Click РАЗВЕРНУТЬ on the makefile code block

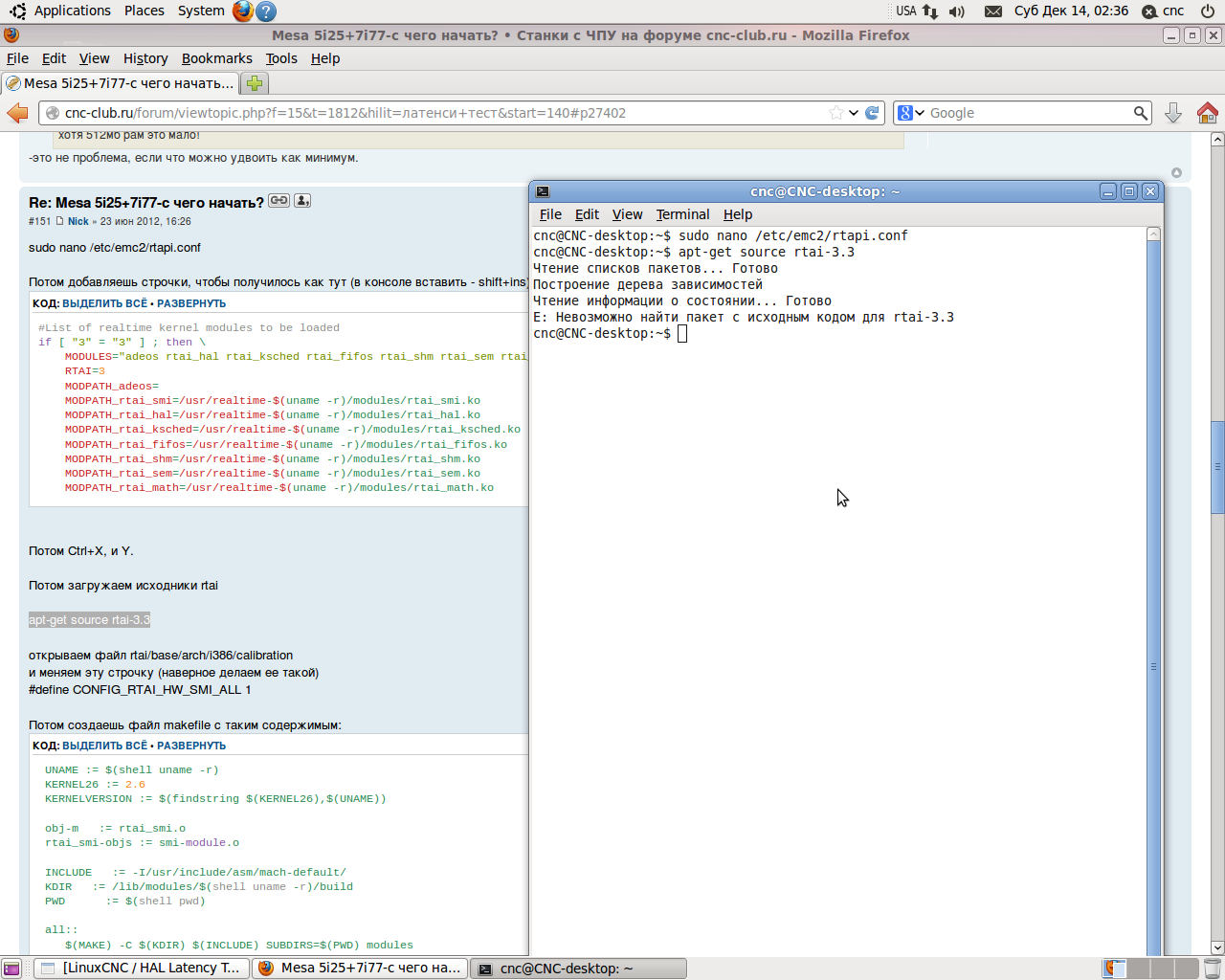(x=191, y=746)
